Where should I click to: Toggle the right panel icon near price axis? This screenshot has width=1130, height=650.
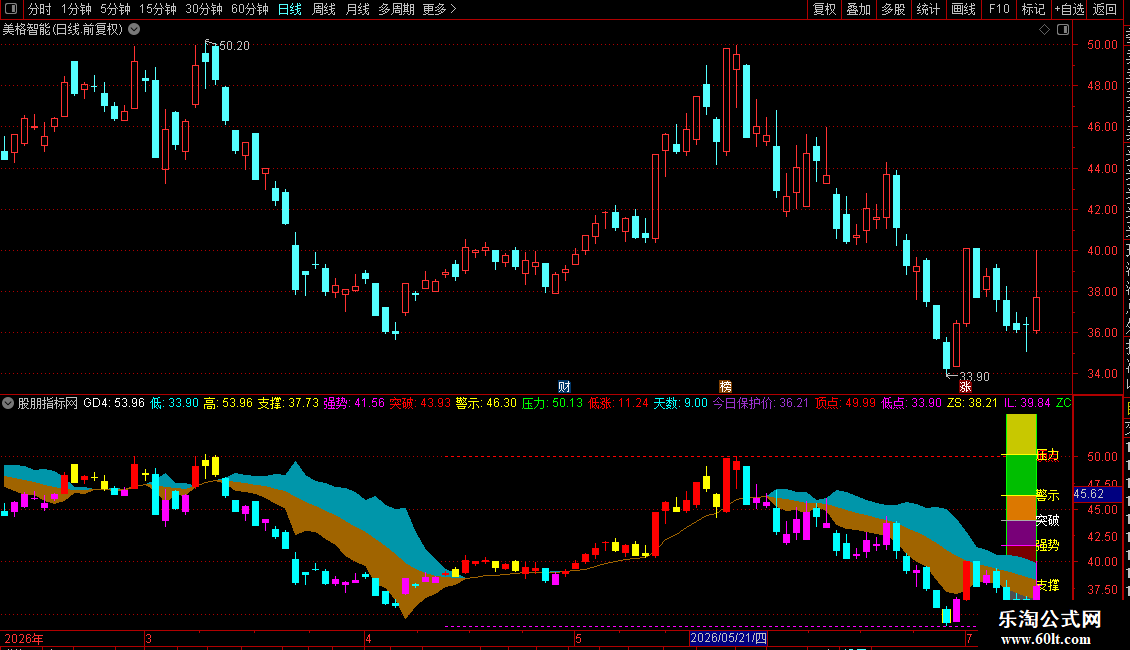coord(1062,30)
